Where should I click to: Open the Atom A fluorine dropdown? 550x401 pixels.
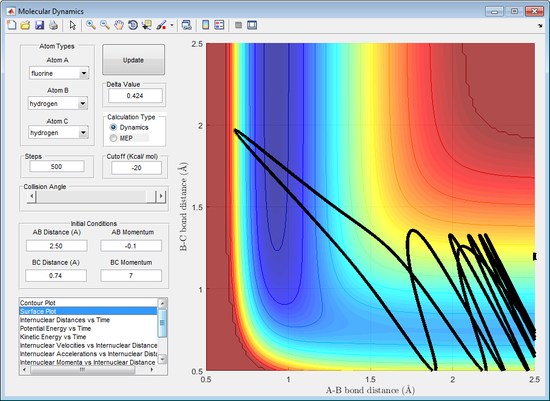(x=59, y=73)
